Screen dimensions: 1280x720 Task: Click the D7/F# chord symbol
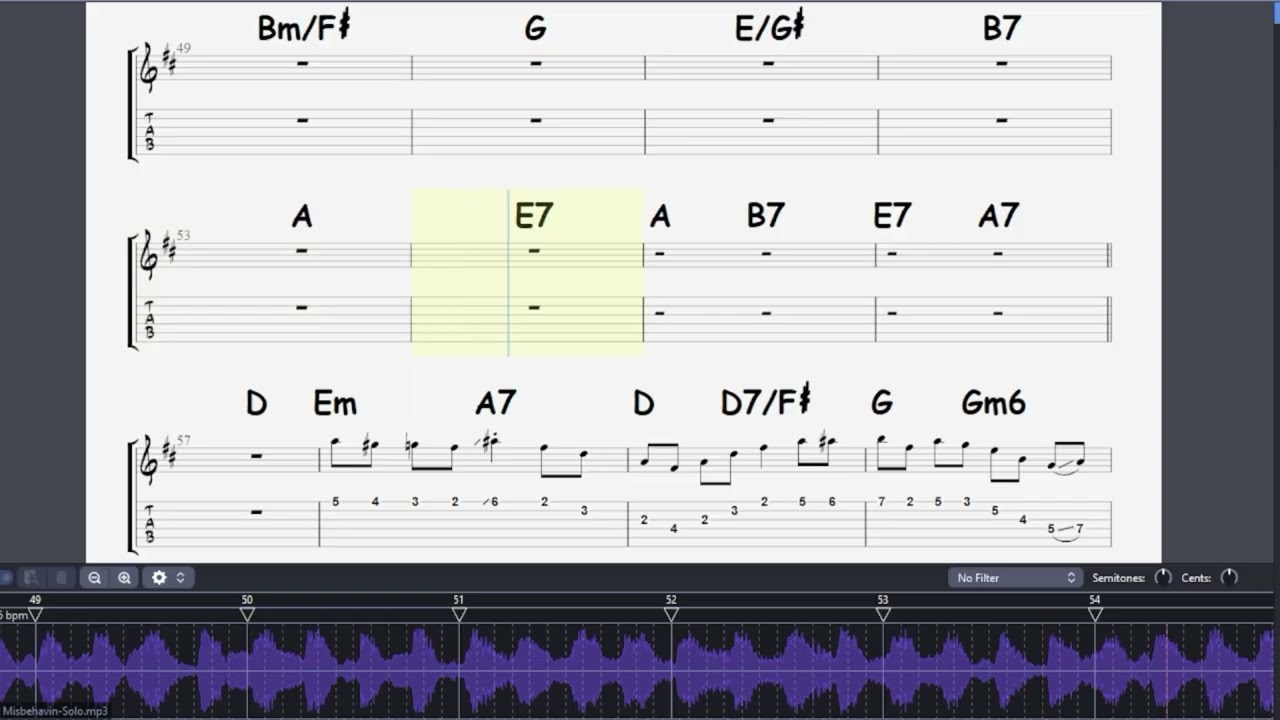click(765, 402)
